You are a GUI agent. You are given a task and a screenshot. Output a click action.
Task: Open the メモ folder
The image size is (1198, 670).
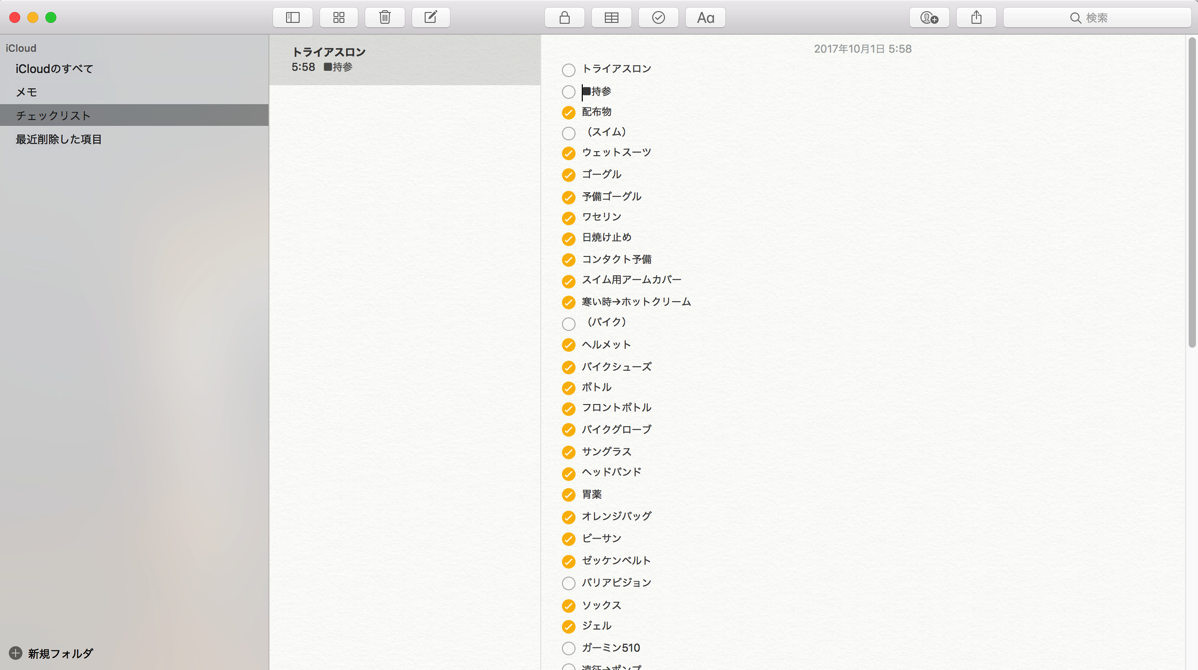pyautogui.click(x=134, y=92)
